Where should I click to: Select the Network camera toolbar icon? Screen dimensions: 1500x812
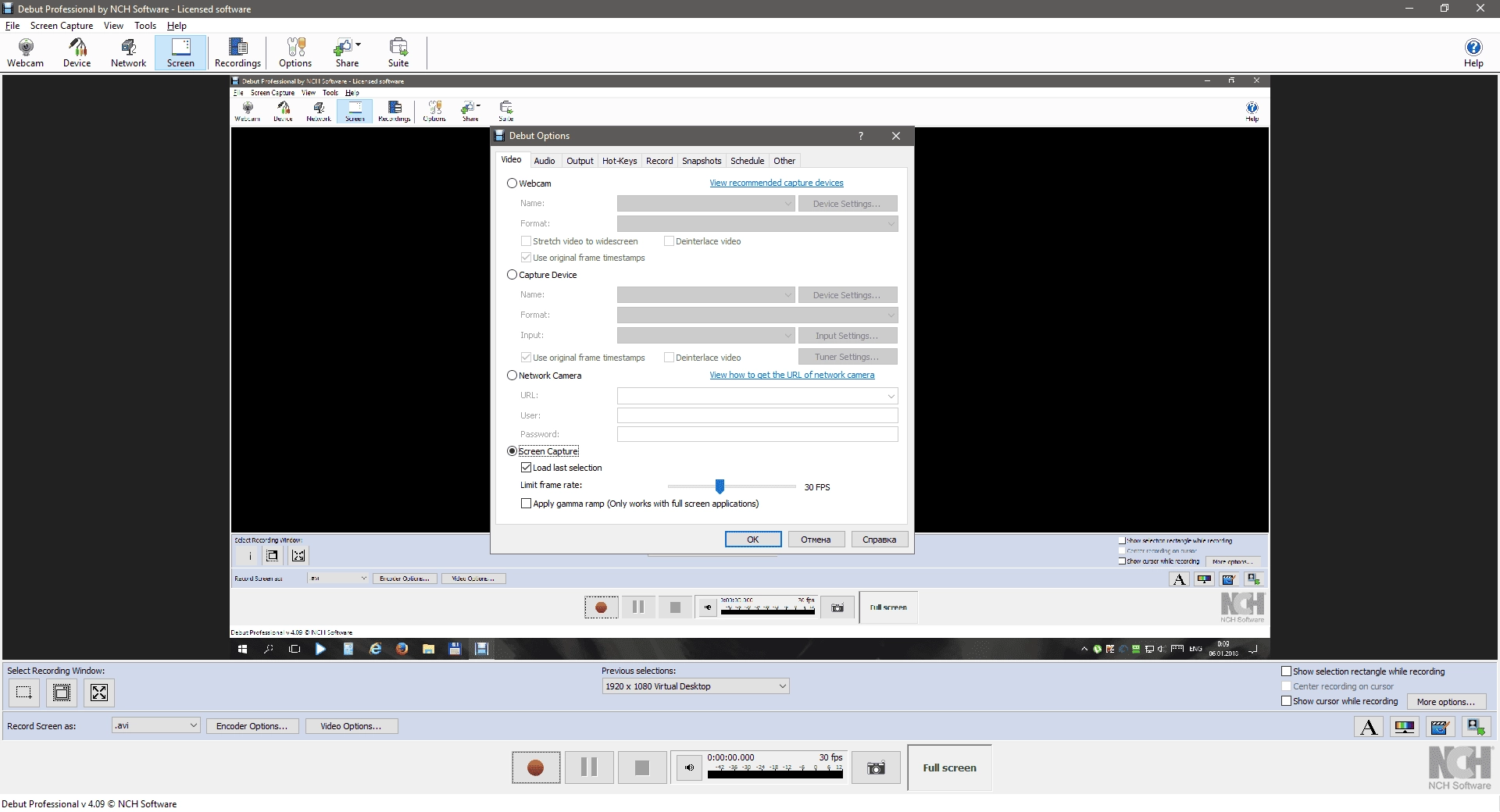pyautogui.click(x=128, y=53)
